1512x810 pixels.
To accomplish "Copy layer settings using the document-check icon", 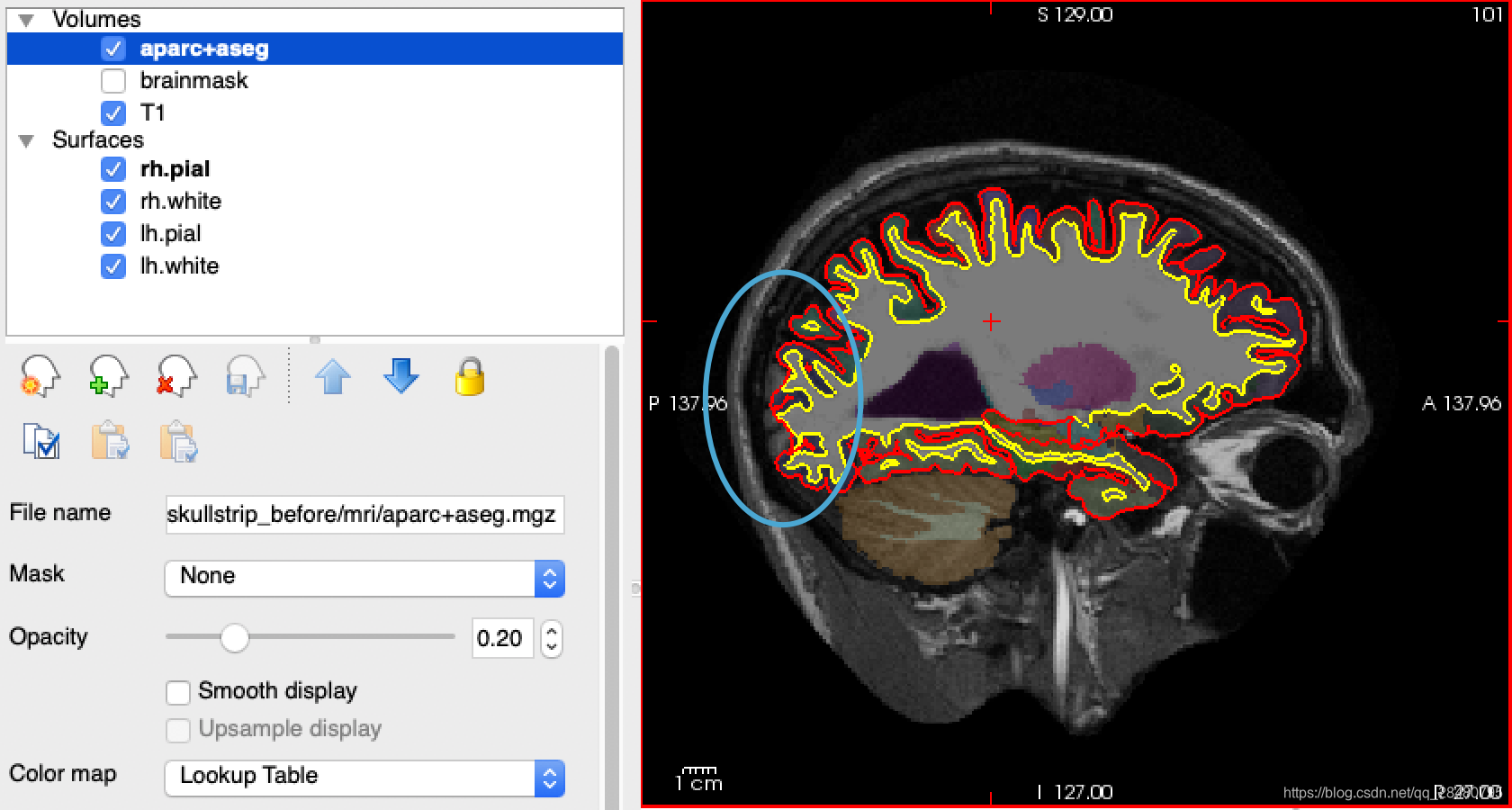I will point(40,443).
